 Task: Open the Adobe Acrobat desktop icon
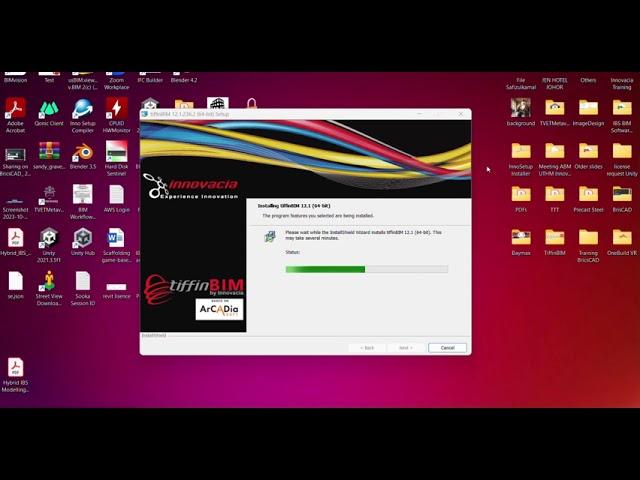point(15,115)
